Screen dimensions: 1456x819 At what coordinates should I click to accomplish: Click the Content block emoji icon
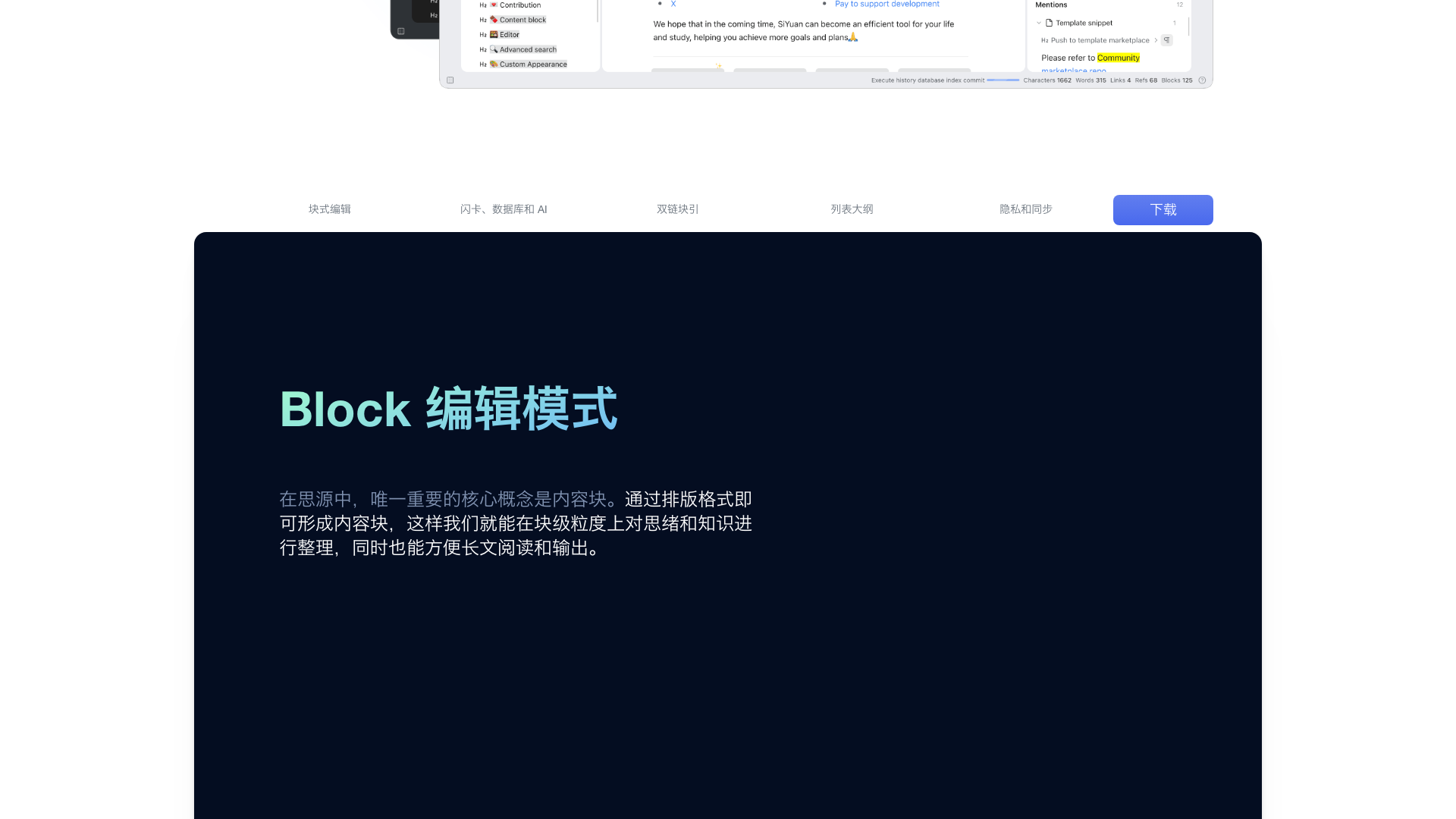tap(494, 20)
